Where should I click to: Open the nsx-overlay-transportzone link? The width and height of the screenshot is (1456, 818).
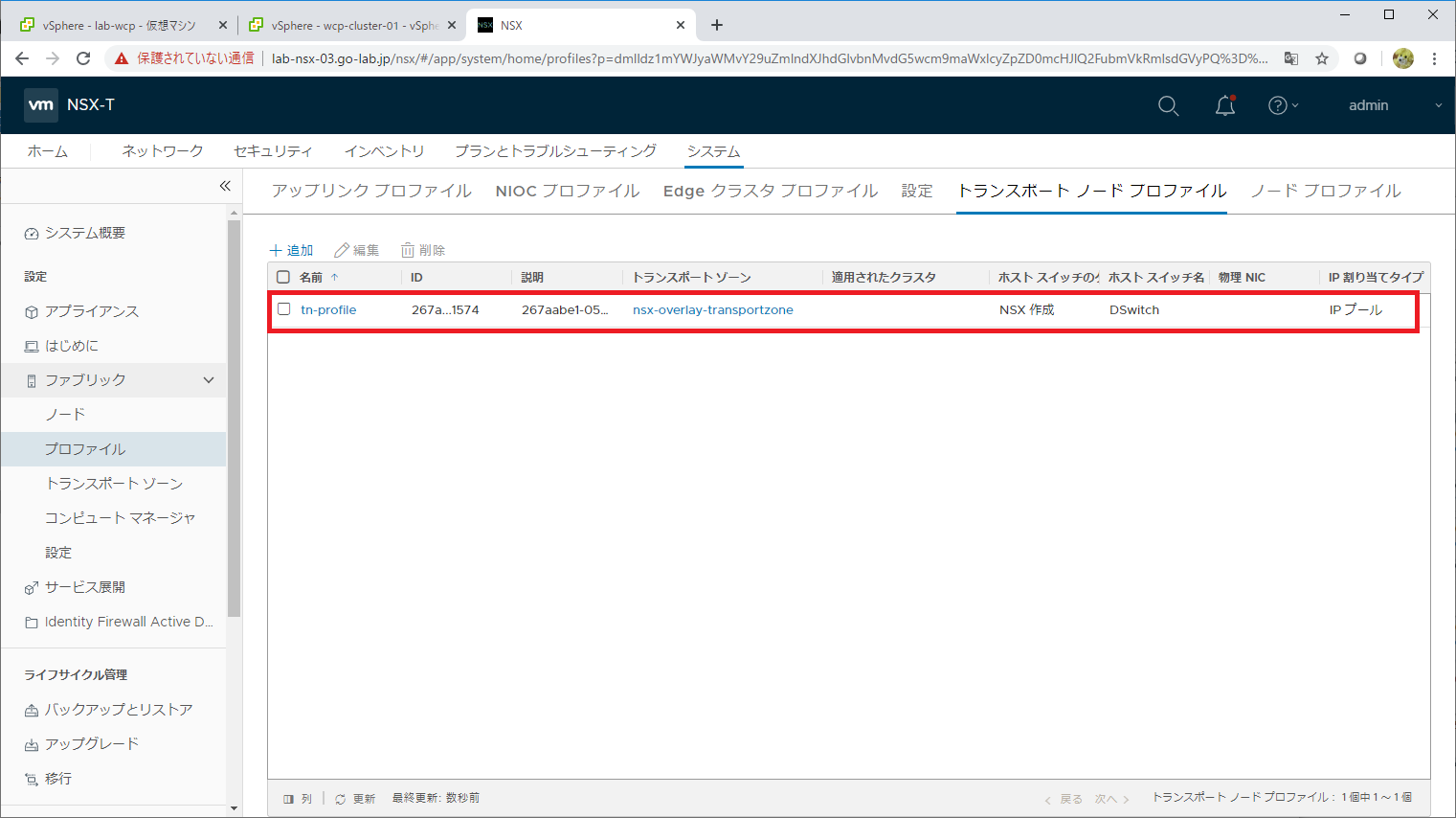[x=712, y=309]
